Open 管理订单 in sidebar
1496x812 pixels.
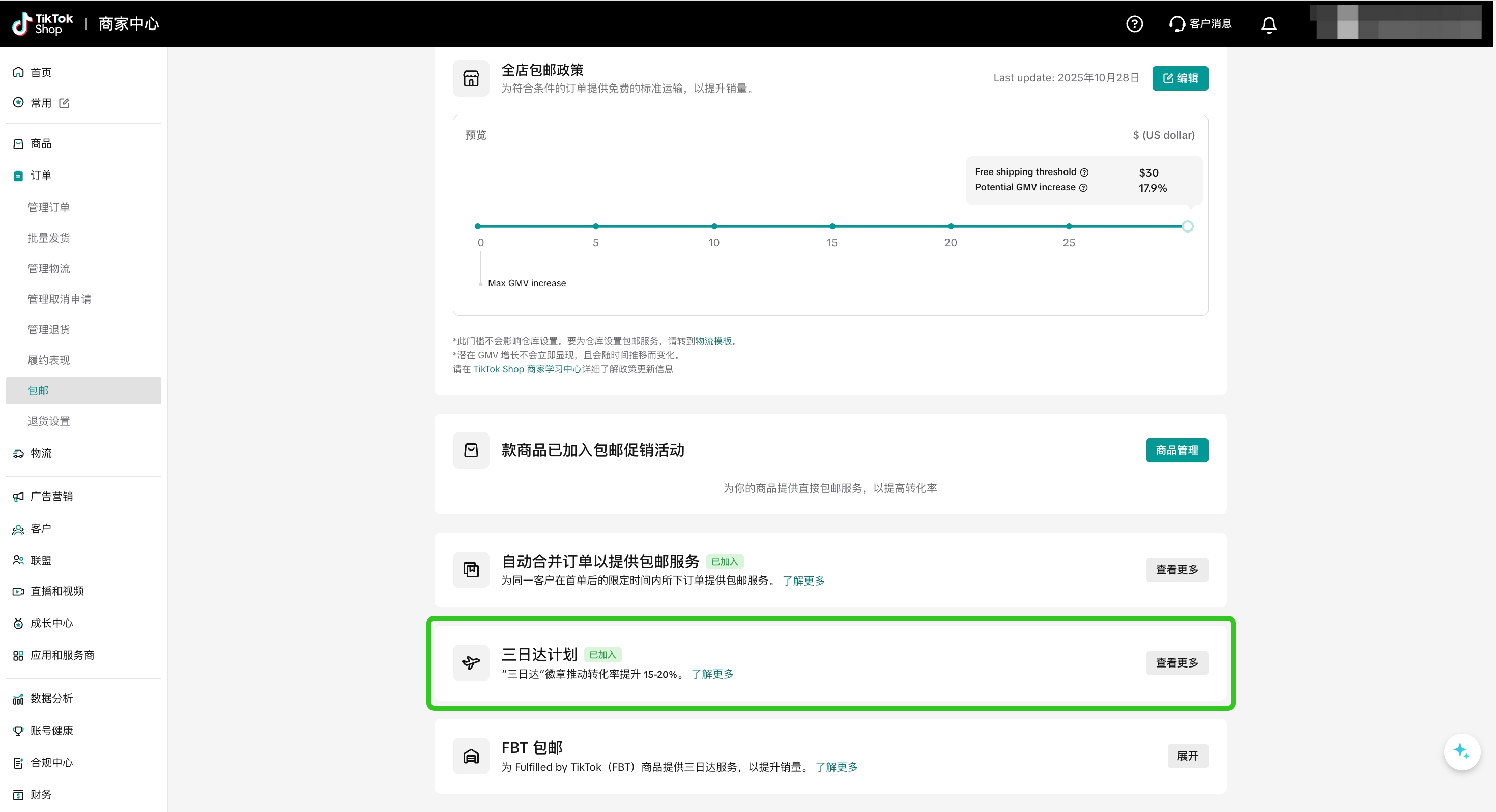49,208
